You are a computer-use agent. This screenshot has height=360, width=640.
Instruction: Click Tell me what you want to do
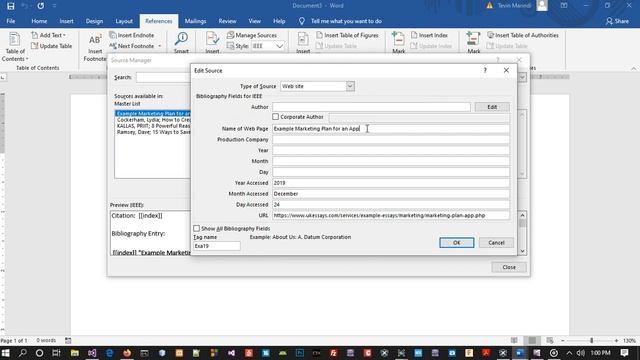point(346,21)
